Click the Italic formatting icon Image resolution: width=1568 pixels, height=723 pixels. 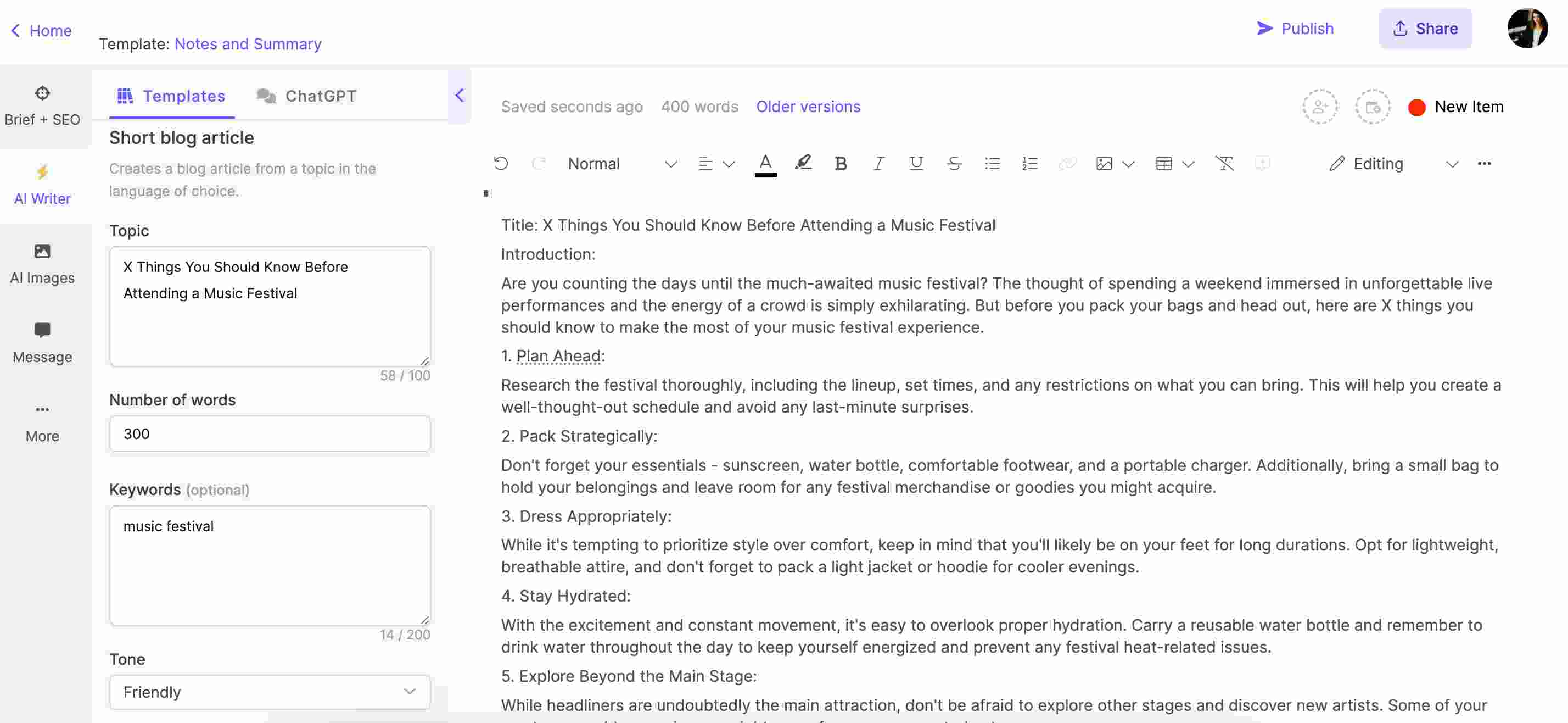click(877, 163)
